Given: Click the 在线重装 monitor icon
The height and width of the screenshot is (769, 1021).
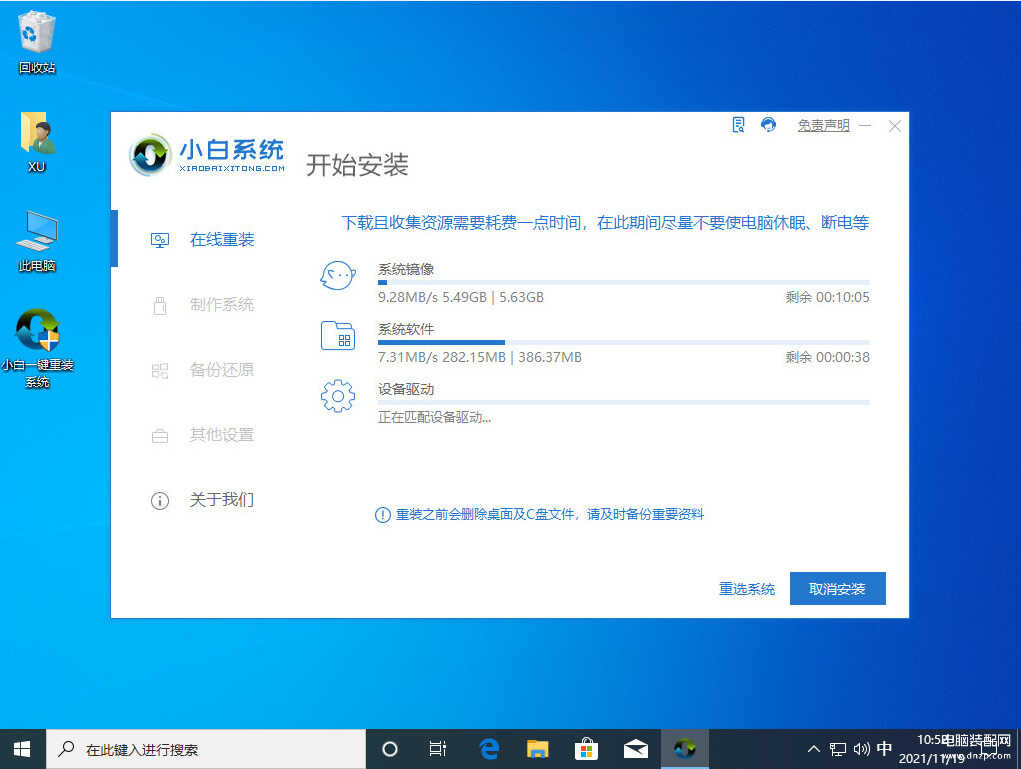Looking at the screenshot, I should pyautogui.click(x=160, y=240).
